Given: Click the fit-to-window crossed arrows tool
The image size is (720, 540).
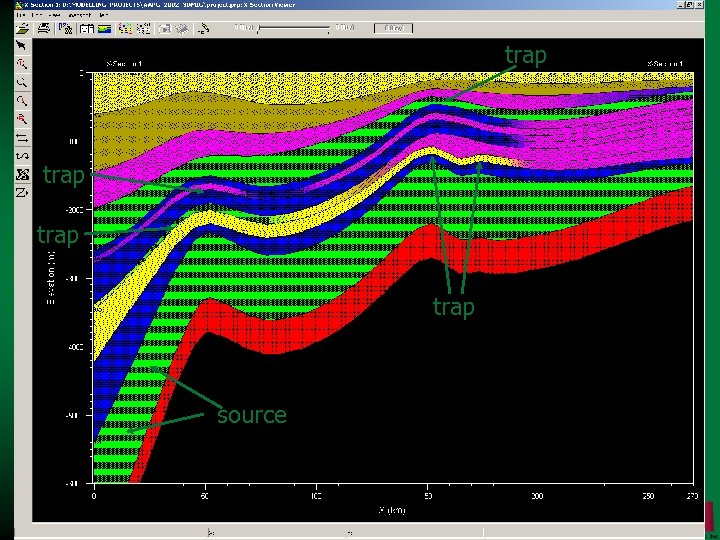Looking at the screenshot, I should pyautogui.click(x=22, y=174).
